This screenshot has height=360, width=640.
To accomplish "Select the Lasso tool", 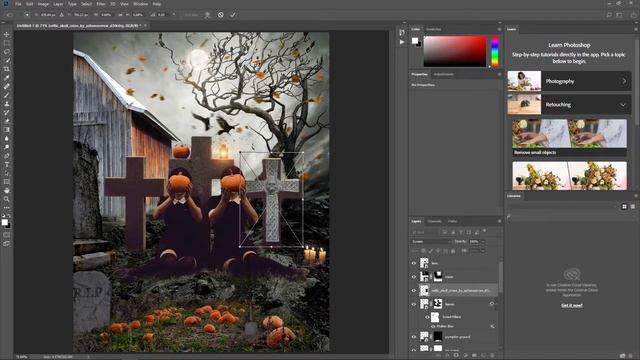I will [x=7, y=52].
